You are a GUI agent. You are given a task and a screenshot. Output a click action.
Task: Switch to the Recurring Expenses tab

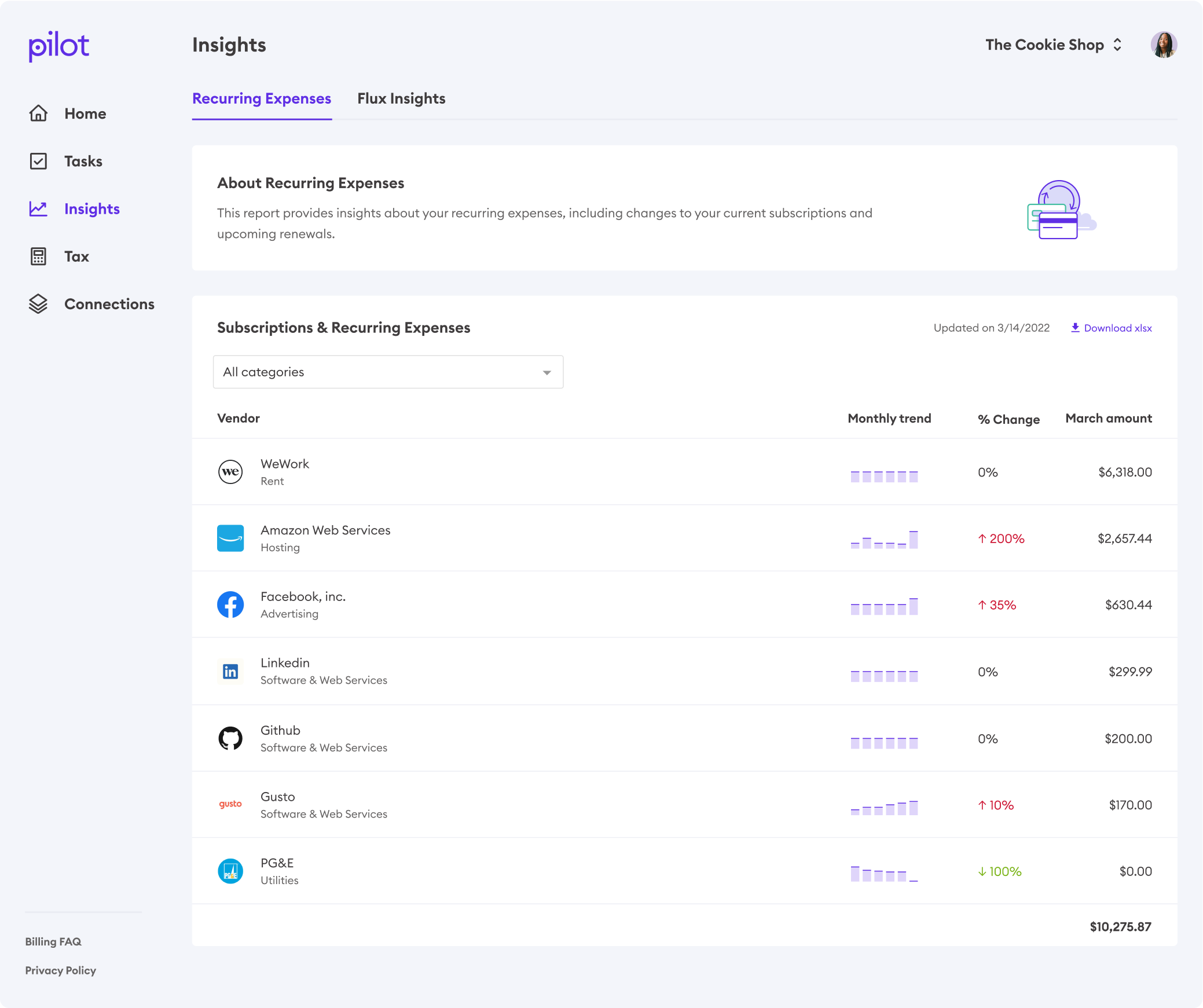[x=262, y=98]
